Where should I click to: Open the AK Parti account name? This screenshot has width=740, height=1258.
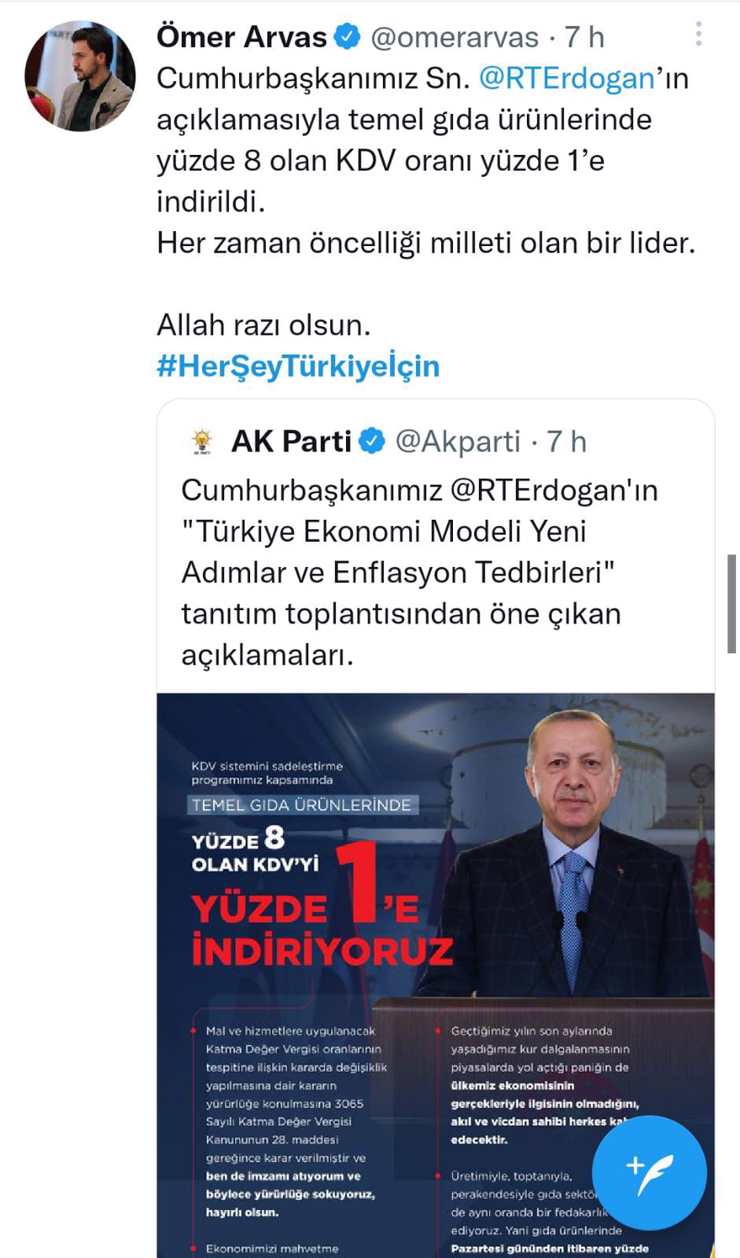(291, 441)
